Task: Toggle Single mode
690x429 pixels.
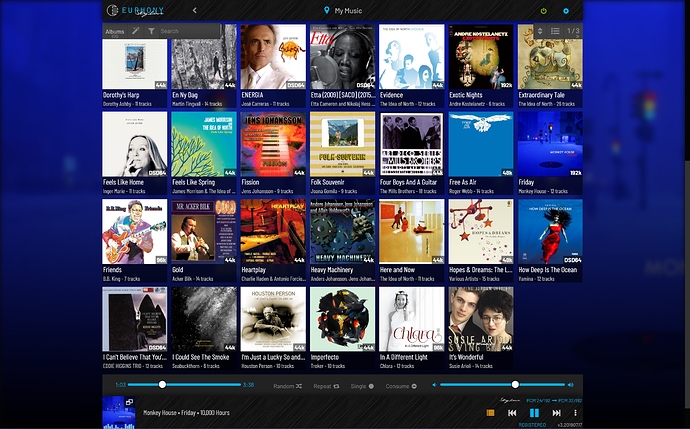Action: [x=362, y=386]
